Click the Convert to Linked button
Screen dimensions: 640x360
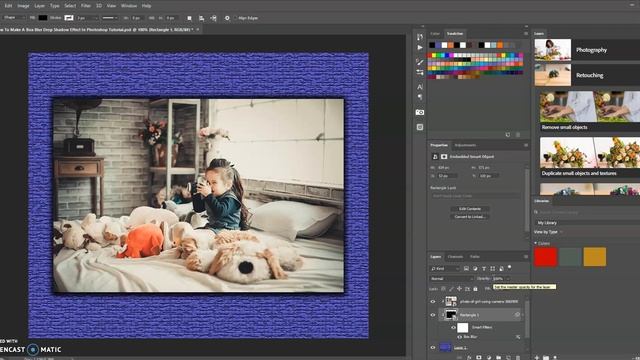470,217
